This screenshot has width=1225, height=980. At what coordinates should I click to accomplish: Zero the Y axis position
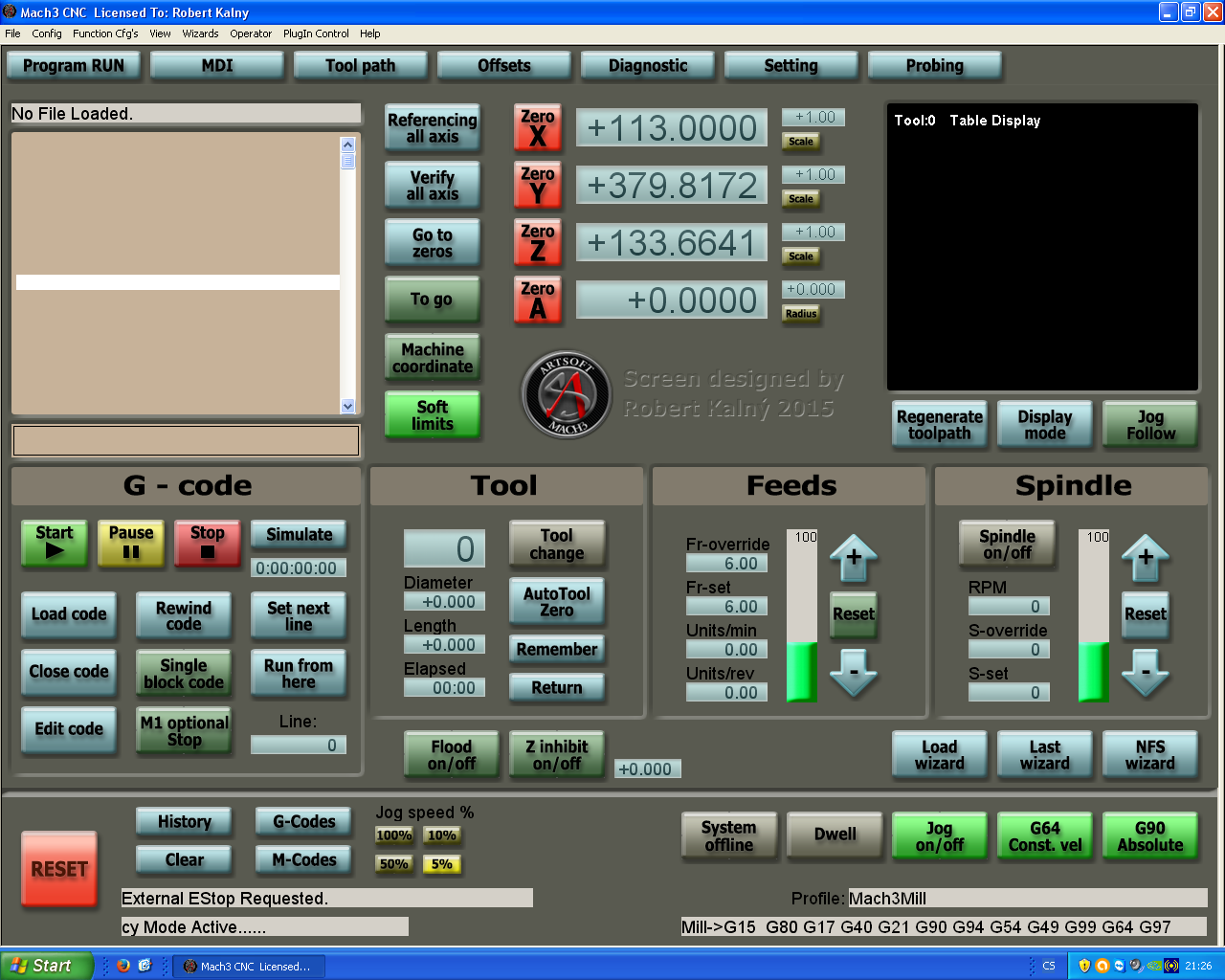coord(537,186)
